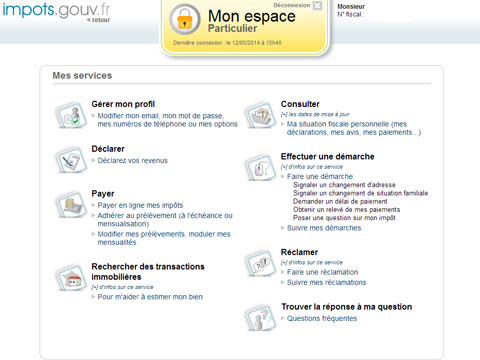This screenshot has height=360, width=480.
Task: Click the 'Payer' heading
Action: [103, 194]
